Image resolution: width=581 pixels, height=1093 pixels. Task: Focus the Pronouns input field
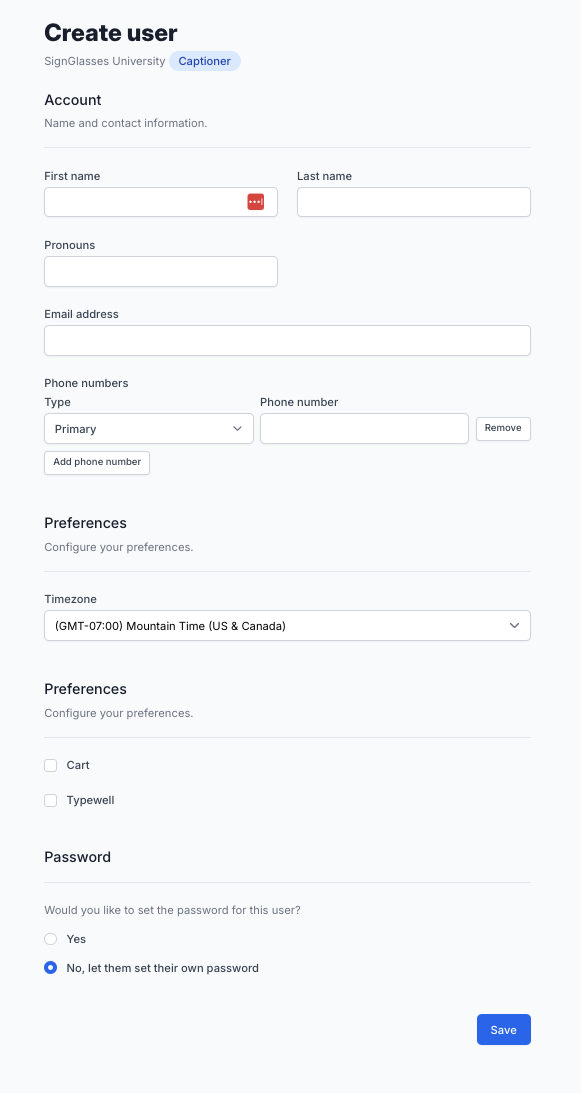point(160,271)
